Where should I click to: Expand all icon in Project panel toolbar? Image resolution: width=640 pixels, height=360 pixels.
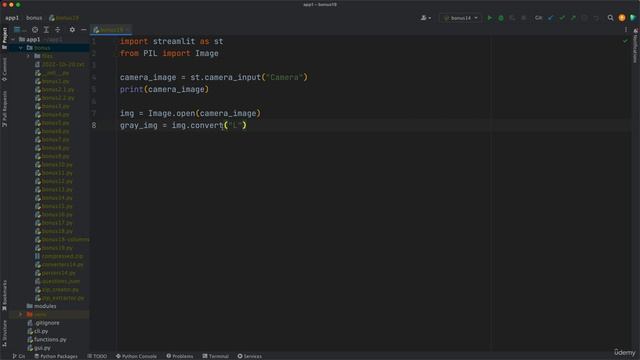[46, 29]
